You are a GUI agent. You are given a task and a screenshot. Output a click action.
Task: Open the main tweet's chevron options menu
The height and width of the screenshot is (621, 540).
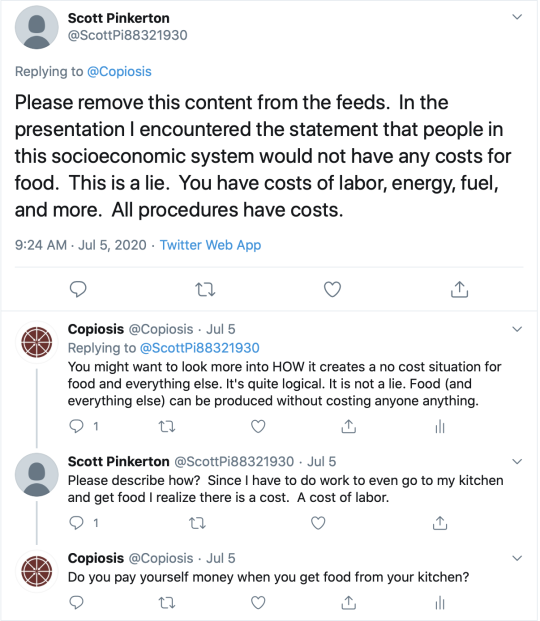(x=517, y=17)
